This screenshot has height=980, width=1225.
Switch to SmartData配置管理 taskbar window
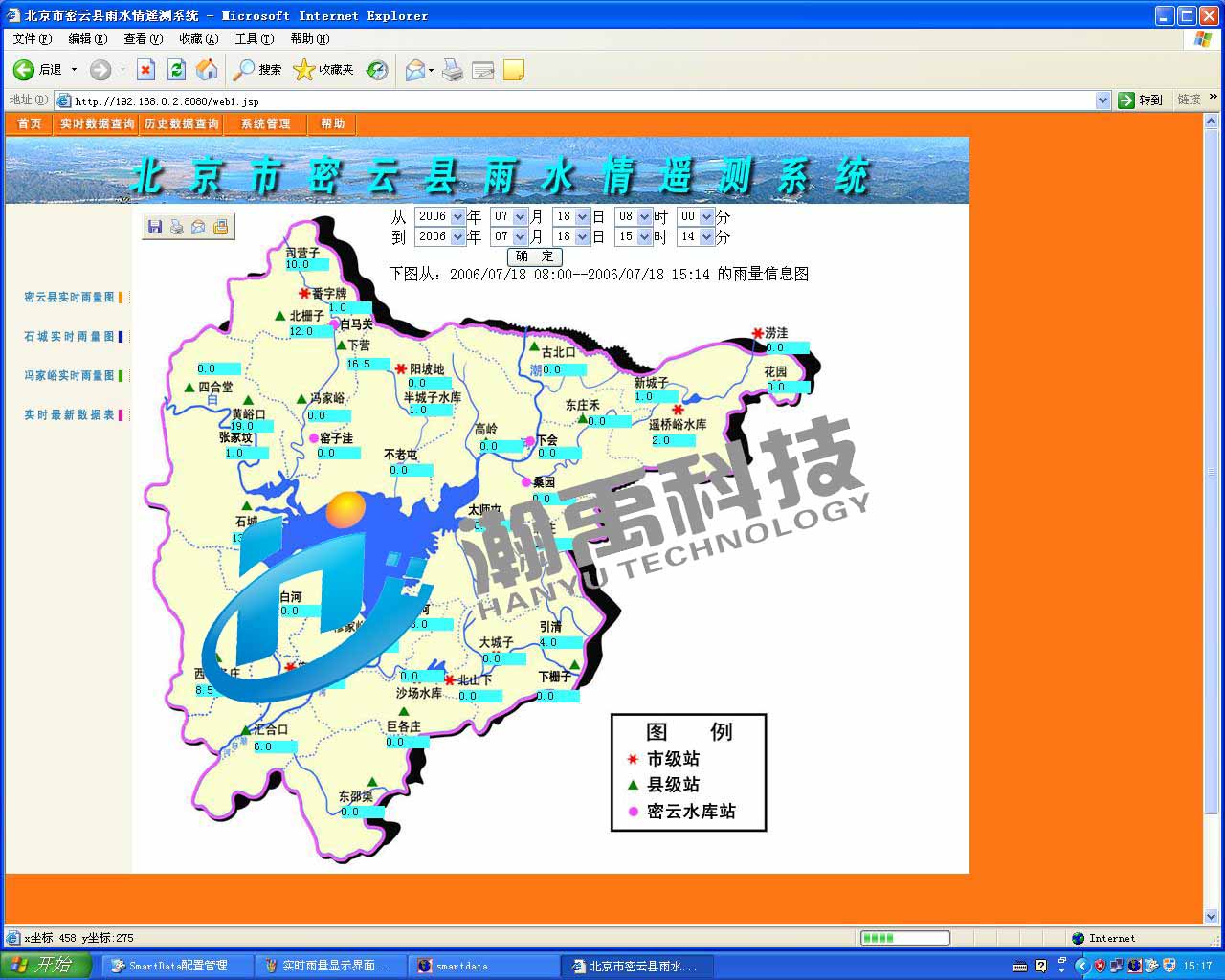tap(177, 966)
